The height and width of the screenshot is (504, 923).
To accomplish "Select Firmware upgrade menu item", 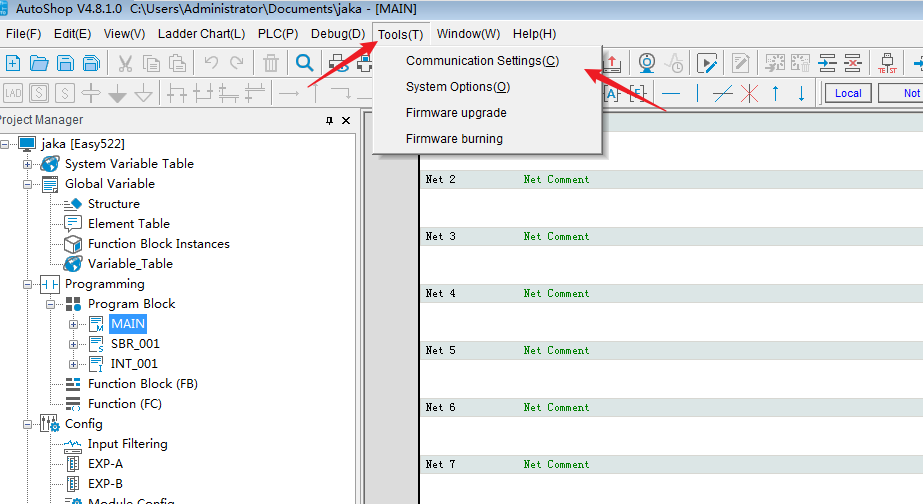I will (x=456, y=113).
